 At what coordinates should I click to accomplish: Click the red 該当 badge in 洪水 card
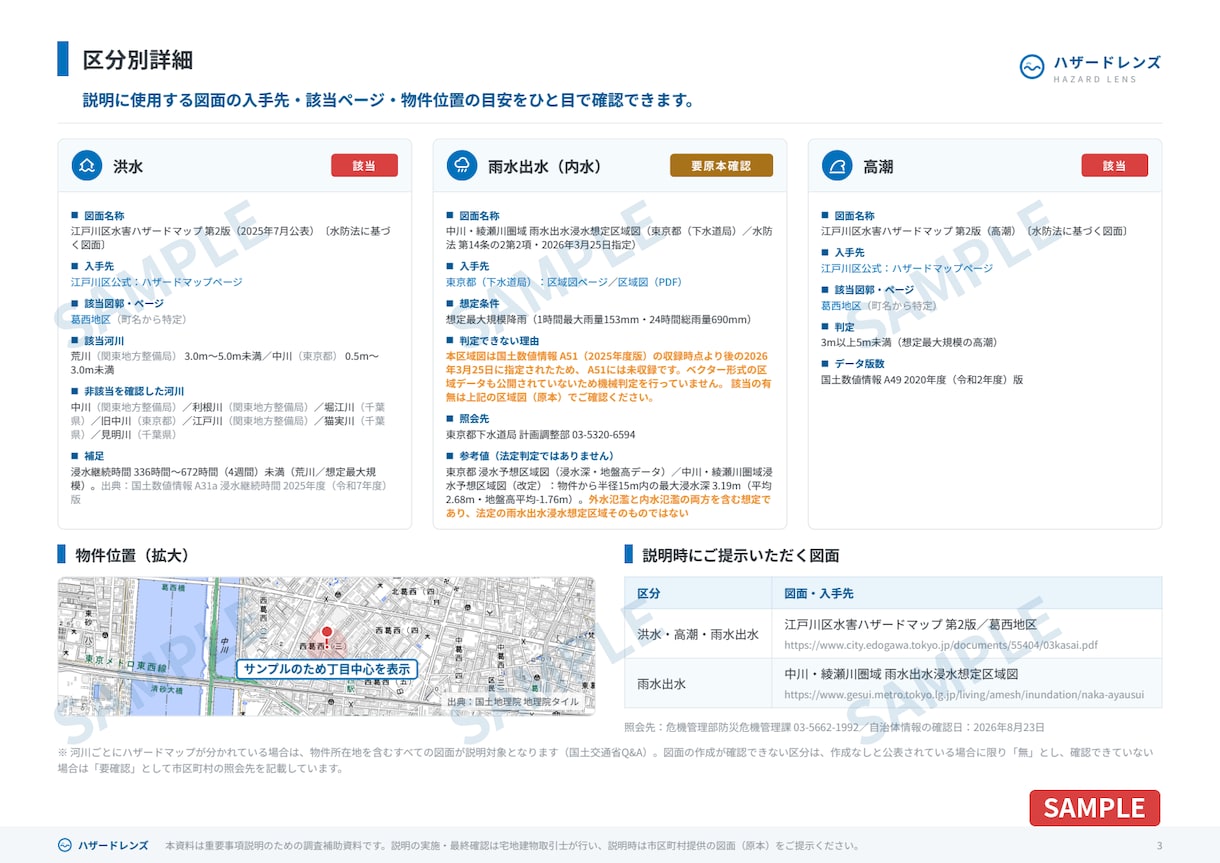[364, 166]
